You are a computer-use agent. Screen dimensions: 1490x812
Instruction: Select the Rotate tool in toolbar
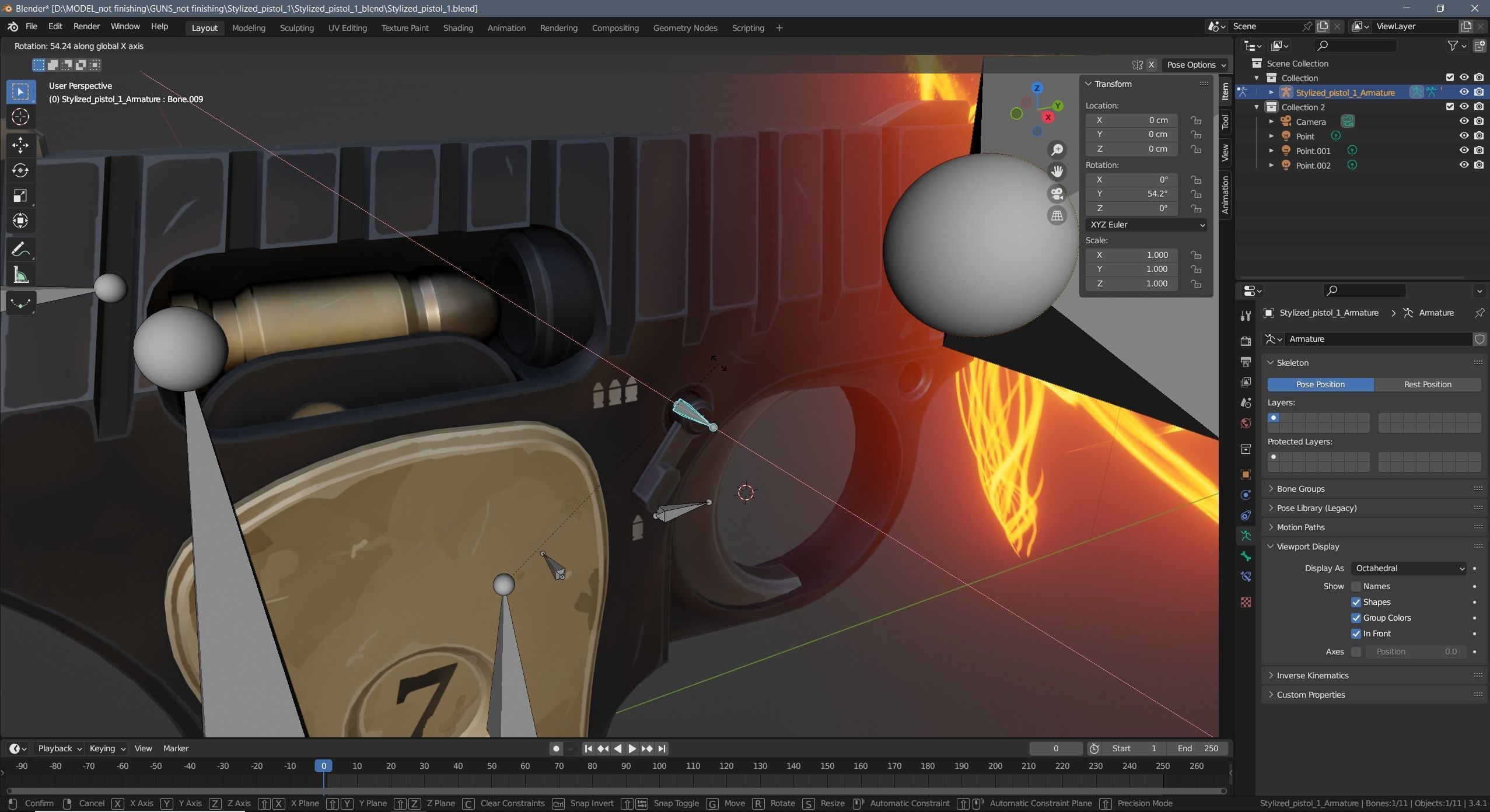pyautogui.click(x=20, y=170)
